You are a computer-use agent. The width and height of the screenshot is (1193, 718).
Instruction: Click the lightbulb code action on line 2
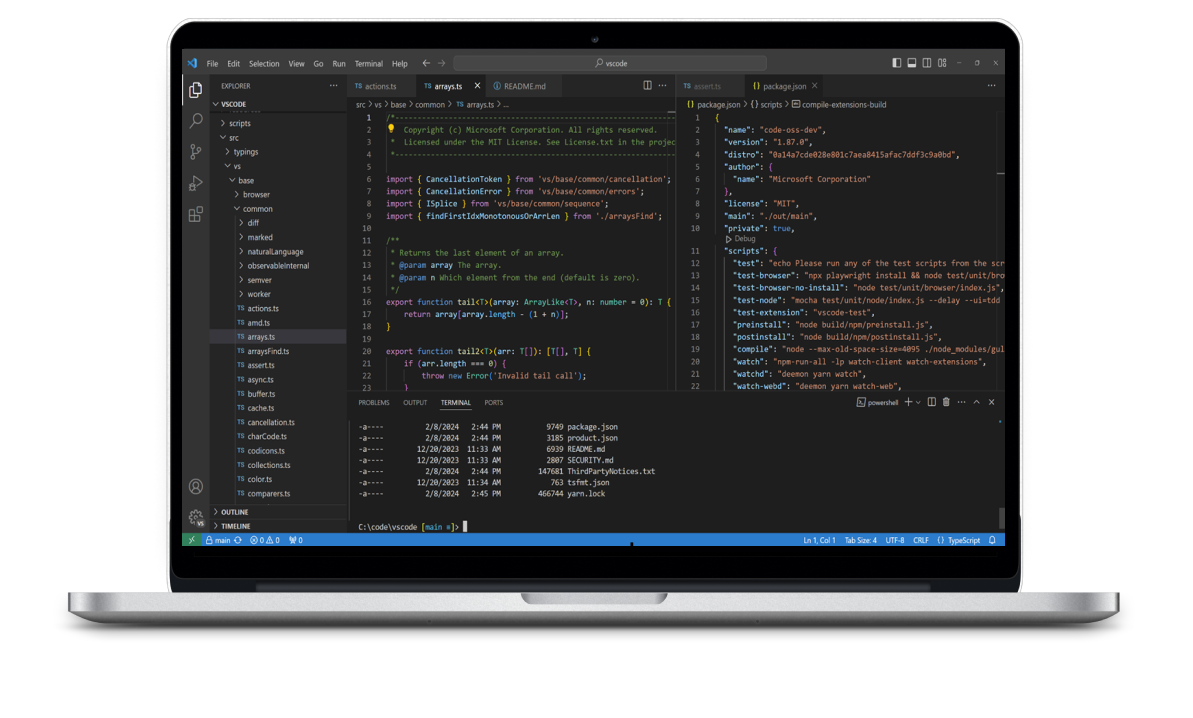click(x=391, y=129)
